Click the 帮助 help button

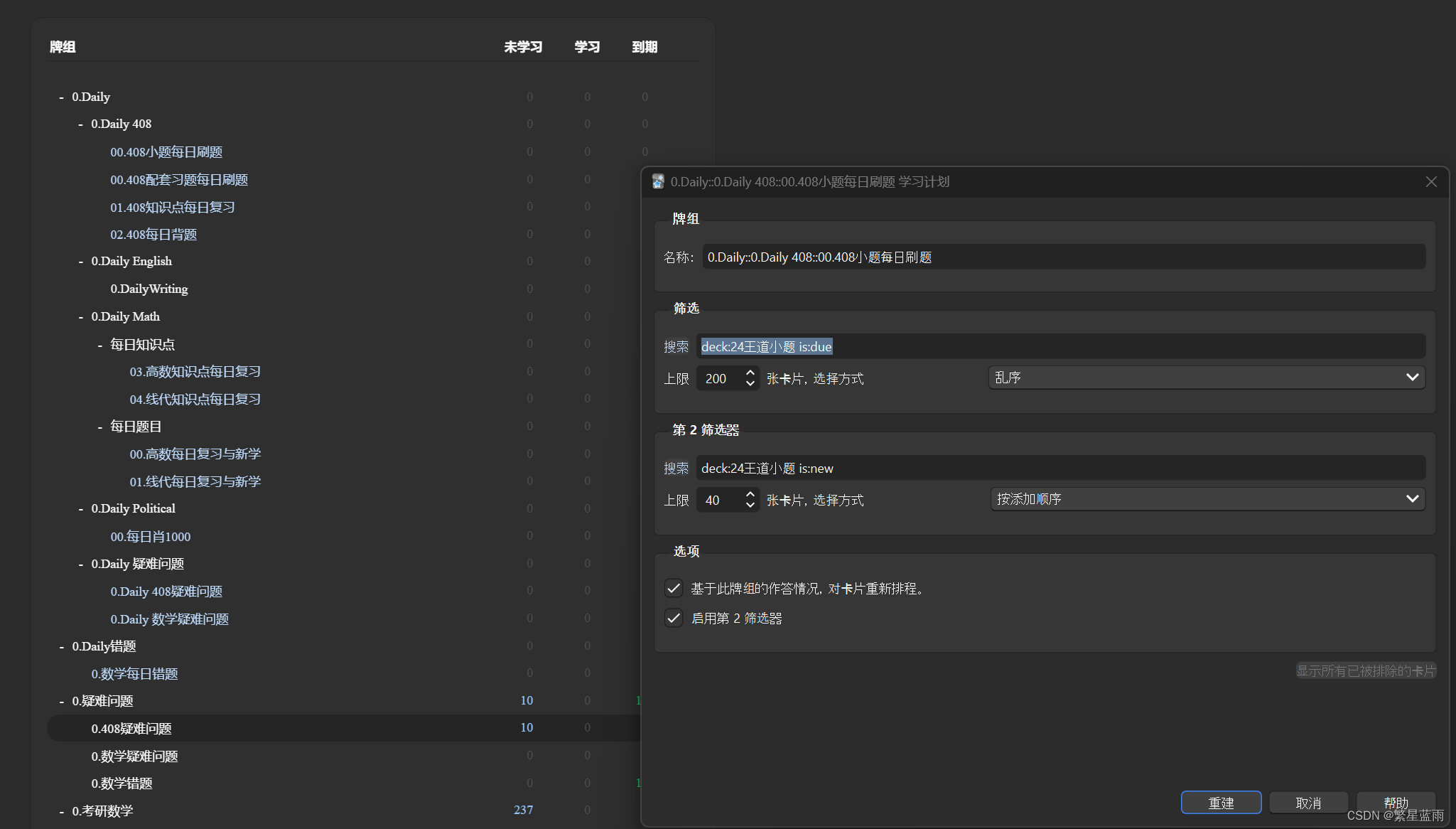click(x=1395, y=803)
